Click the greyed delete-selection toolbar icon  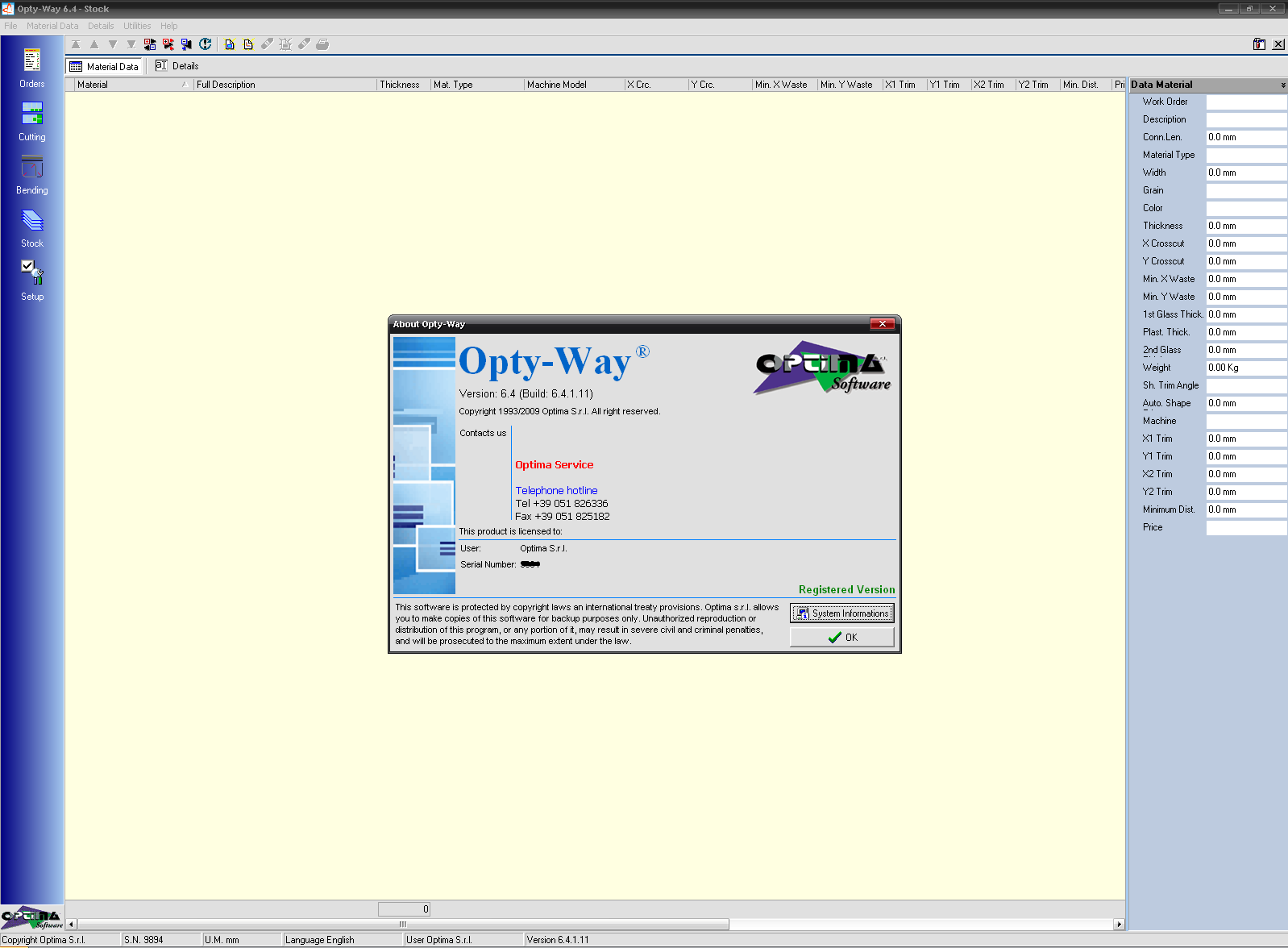[x=285, y=44]
